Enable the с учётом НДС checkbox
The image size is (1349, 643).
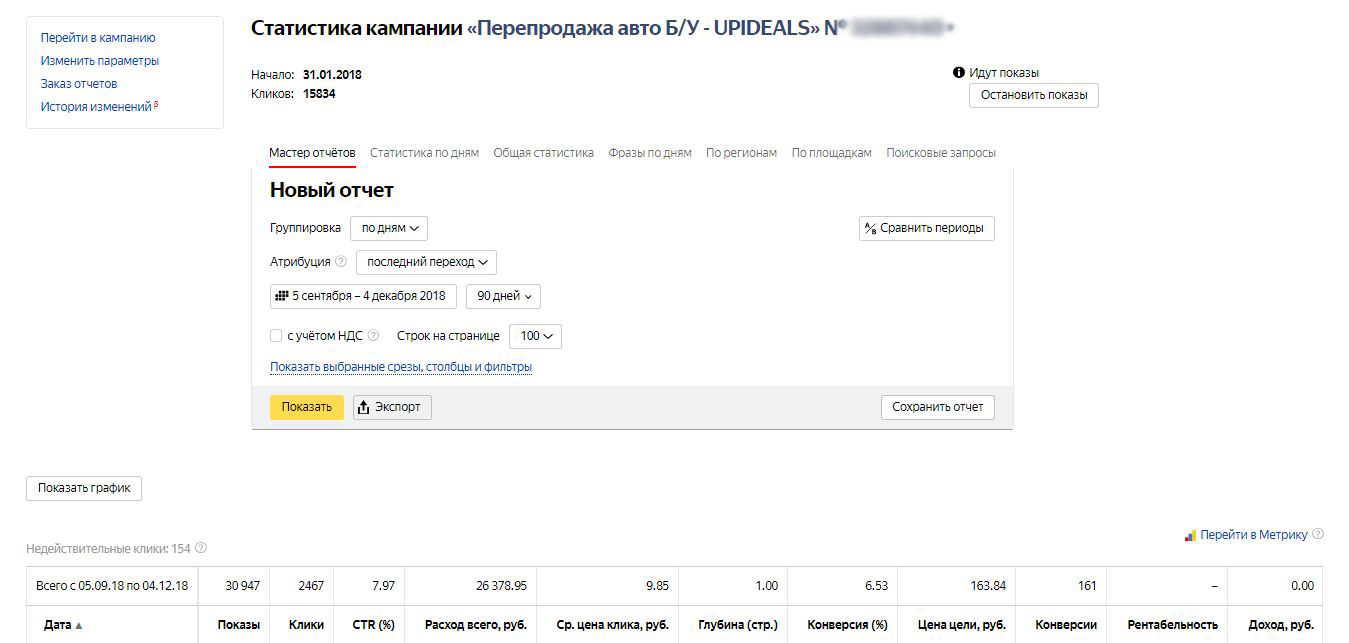pyautogui.click(x=276, y=336)
